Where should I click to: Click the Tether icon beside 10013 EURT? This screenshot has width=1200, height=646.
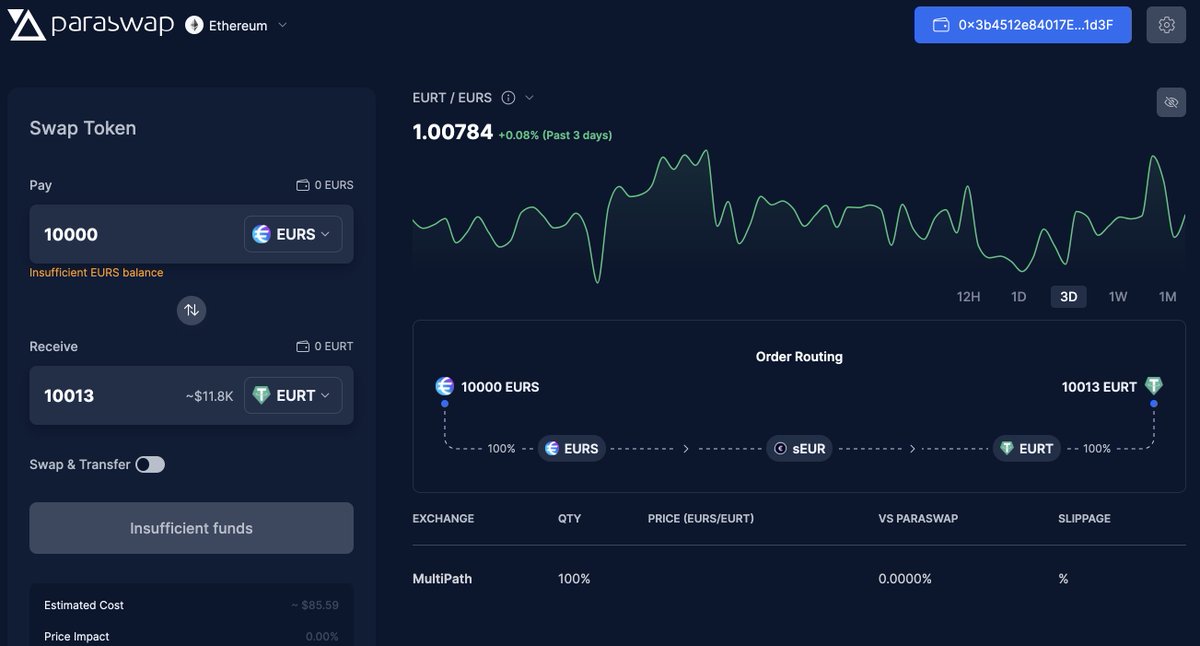point(1154,386)
